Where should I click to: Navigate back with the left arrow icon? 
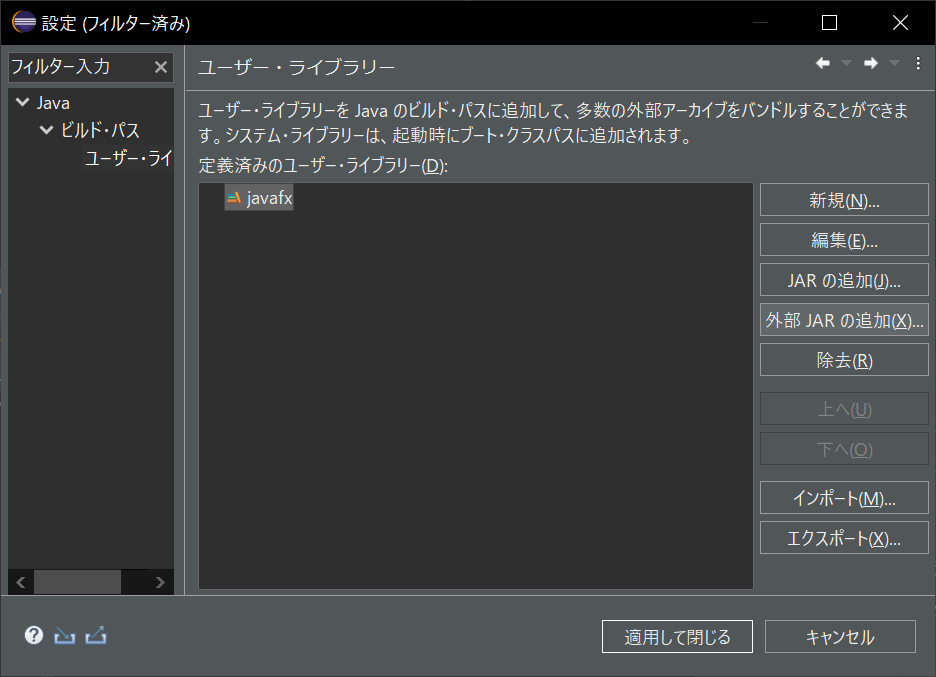[822, 63]
